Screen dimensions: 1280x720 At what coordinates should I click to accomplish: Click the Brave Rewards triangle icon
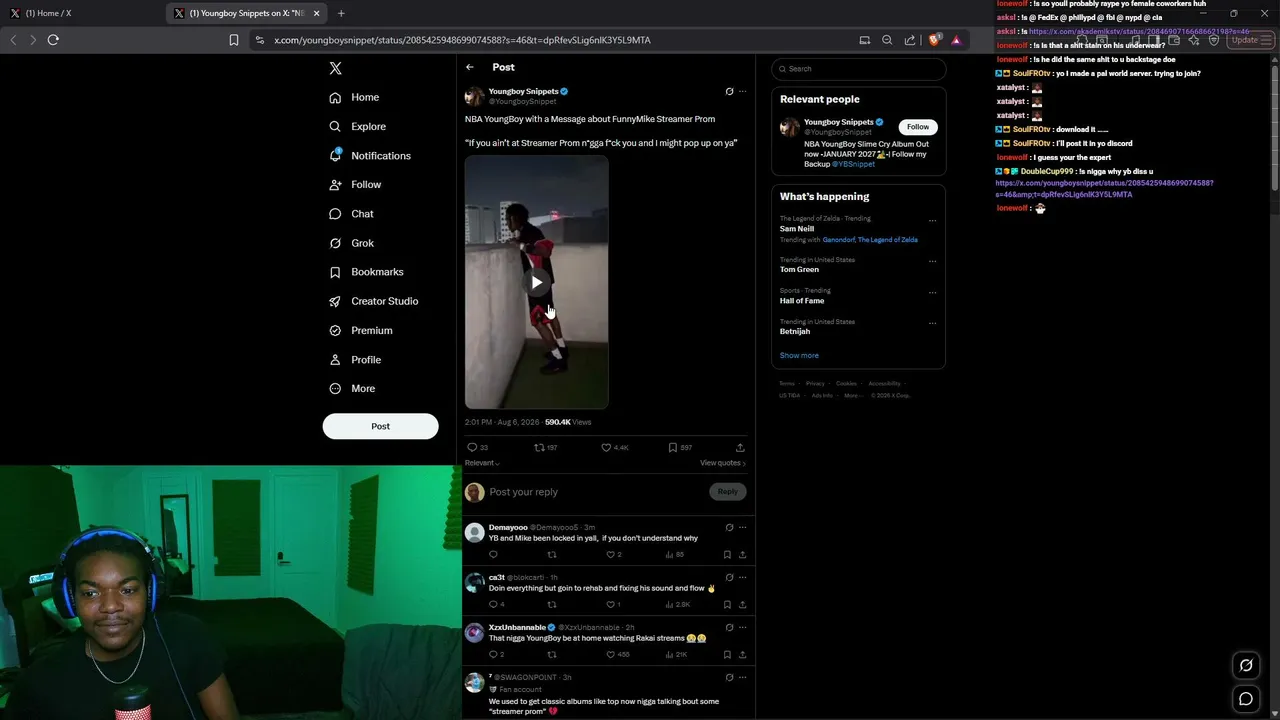[x=956, y=40]
